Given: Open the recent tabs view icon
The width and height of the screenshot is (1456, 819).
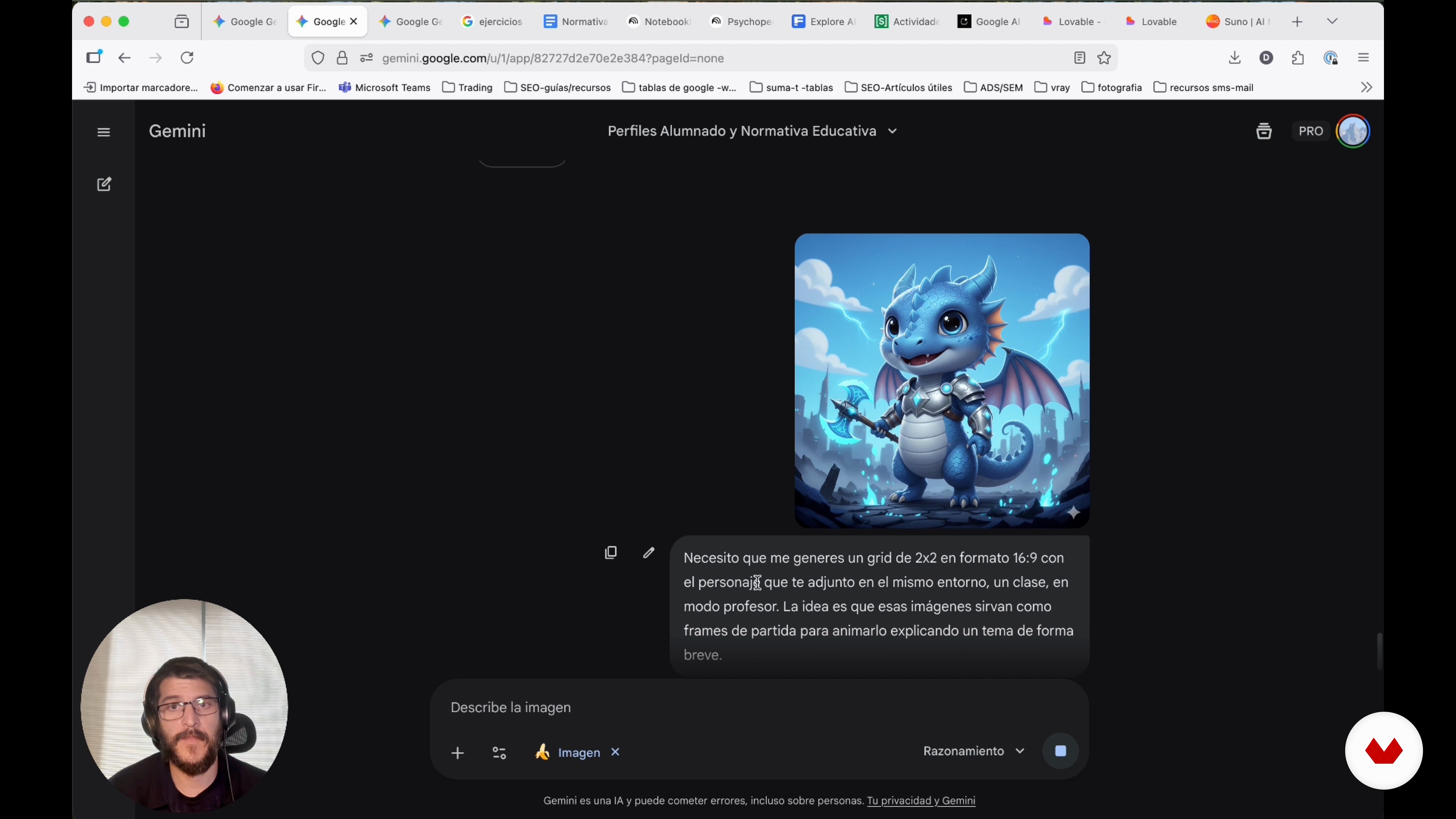Looking at the screenshot, I should [x=182, y=22].
